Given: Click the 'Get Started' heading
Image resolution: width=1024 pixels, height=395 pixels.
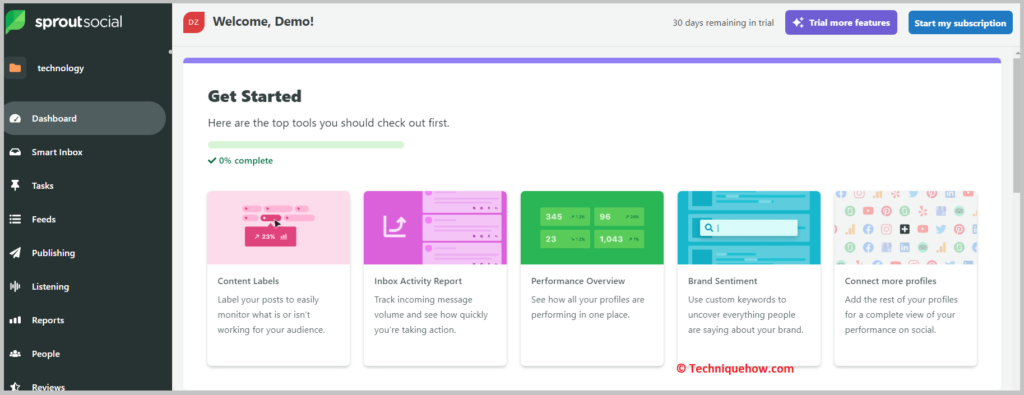Looking at the screenshot, I should pos(255,97).
